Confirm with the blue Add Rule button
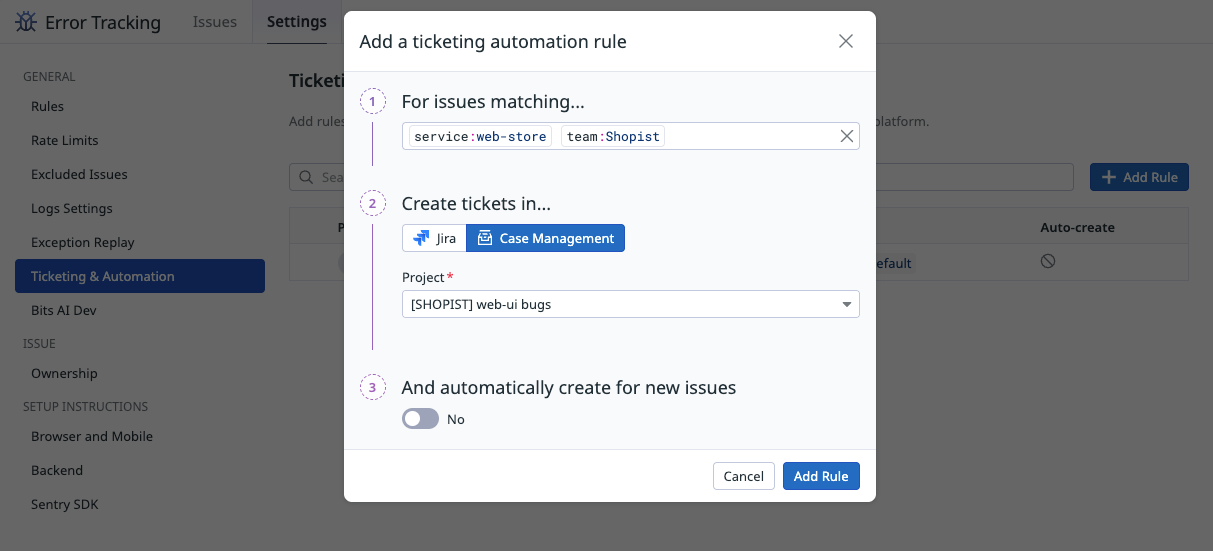Viewport: 1213px width, 551px height. (x=820, y=476)
